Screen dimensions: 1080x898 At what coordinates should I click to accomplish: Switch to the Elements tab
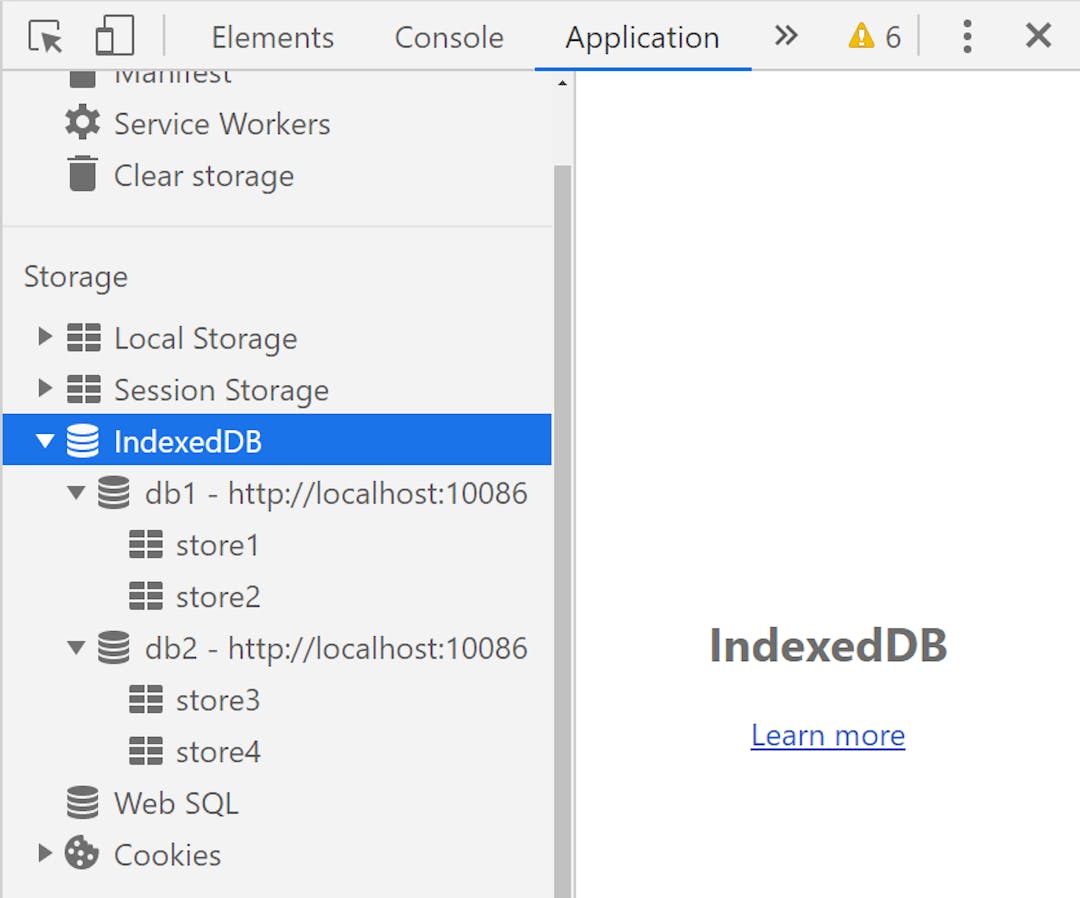coord(272,38)
